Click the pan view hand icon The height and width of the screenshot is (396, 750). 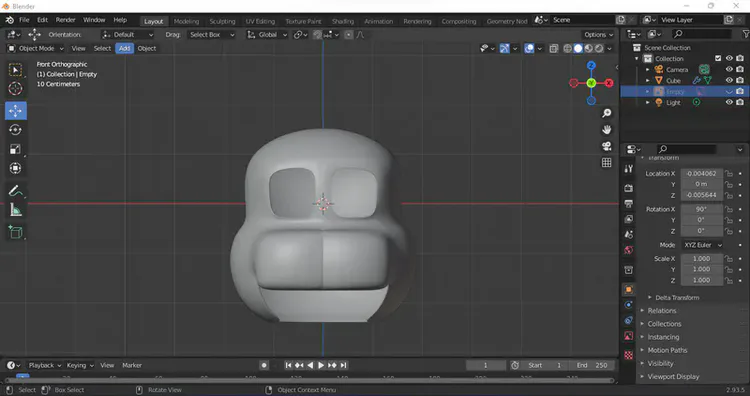point(607,130)
